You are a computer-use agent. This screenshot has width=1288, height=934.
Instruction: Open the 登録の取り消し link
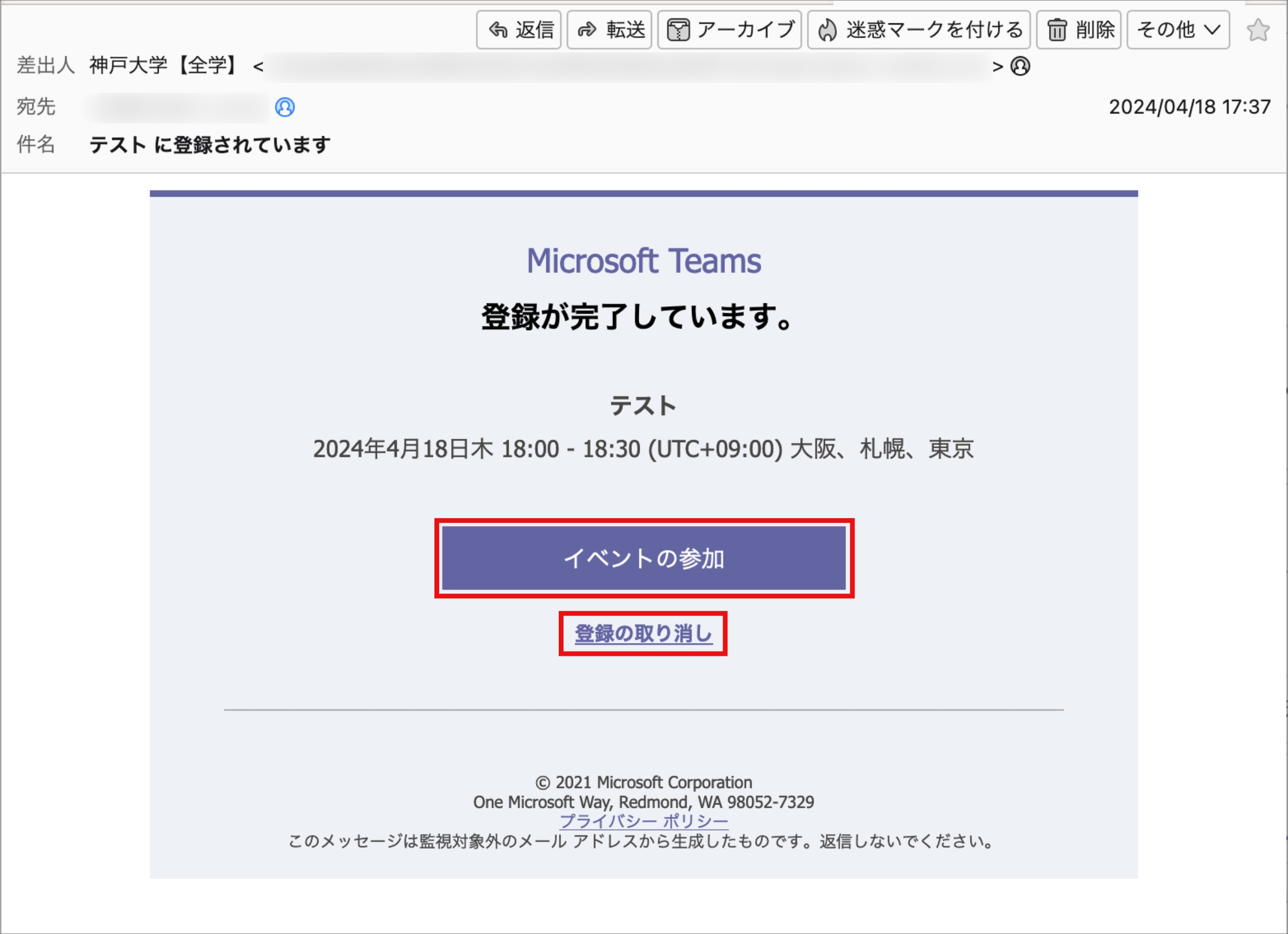pyautogui.click(x=643, y=633)
